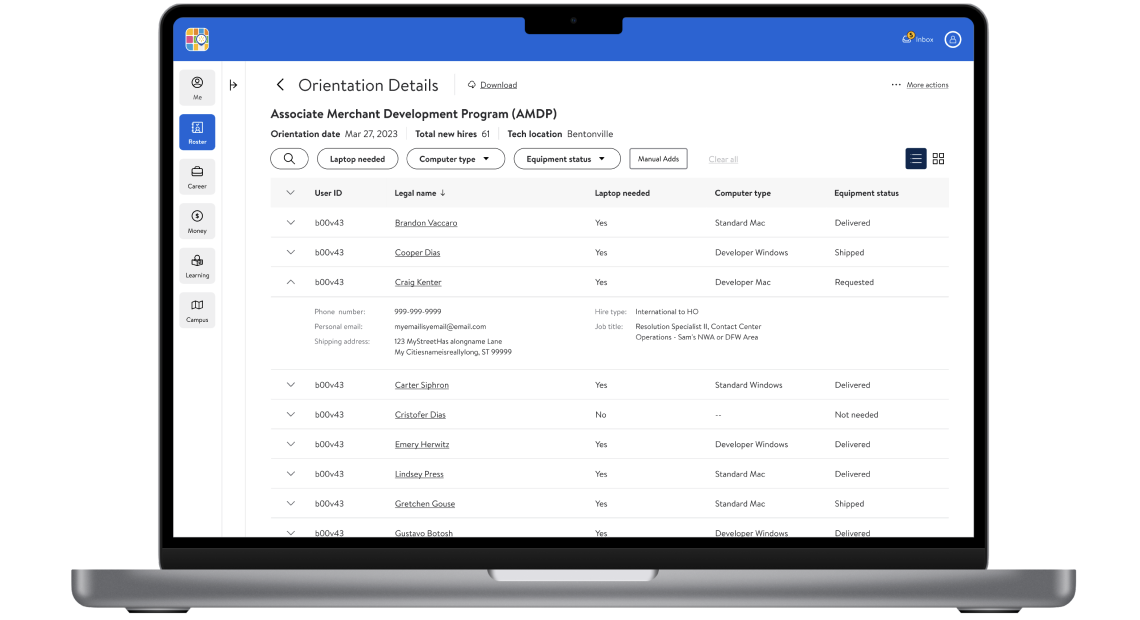
Task: Open Cooper Dias's profile link
Action: 417,253
